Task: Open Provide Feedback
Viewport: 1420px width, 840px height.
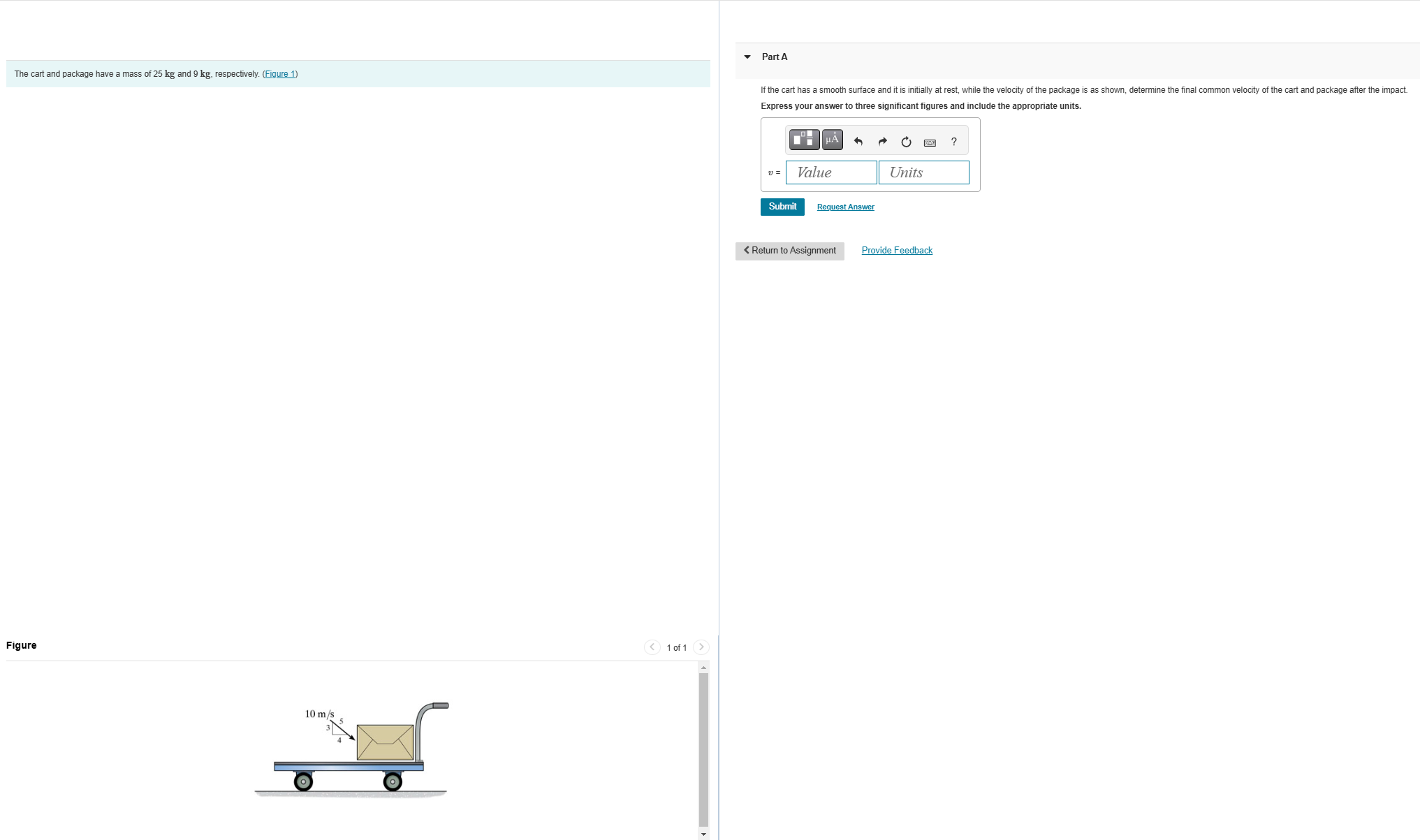Action: tap(896, 250)
